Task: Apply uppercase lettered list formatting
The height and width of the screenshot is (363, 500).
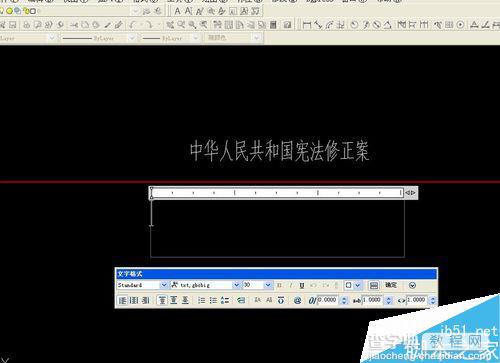Action: tap(225, 300)
